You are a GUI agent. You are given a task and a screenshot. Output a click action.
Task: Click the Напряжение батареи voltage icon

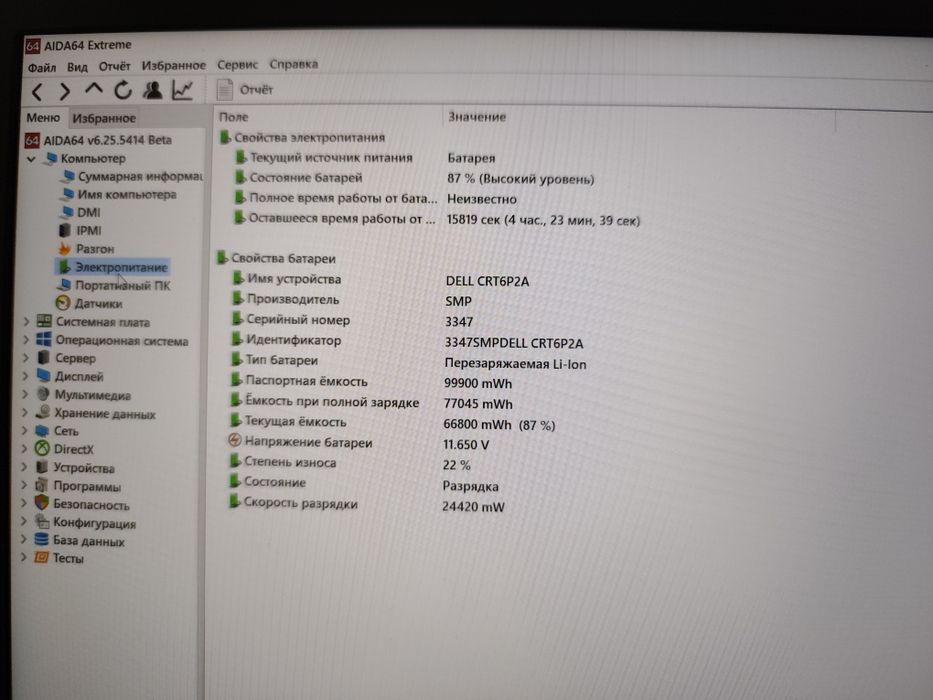point(234,441)
